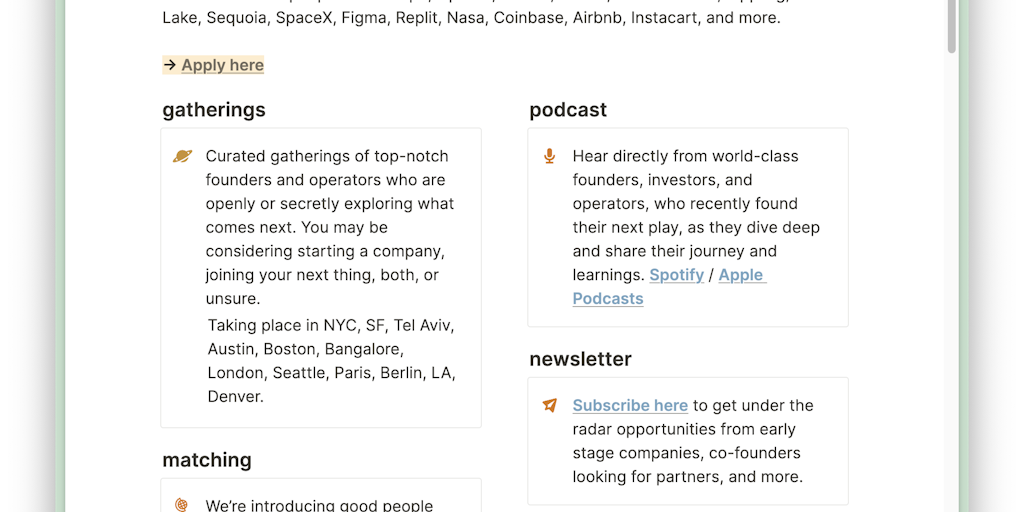
Task: Click the 'Taking place in NYC' cities text
Action: coord(331,360)
